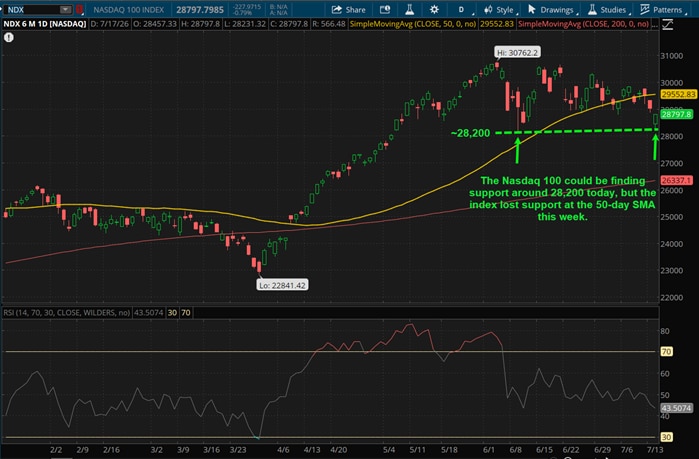Click the RSI value 43.5074 in header
The height and width of the screenshot is (459, 699).
point(148,312)
